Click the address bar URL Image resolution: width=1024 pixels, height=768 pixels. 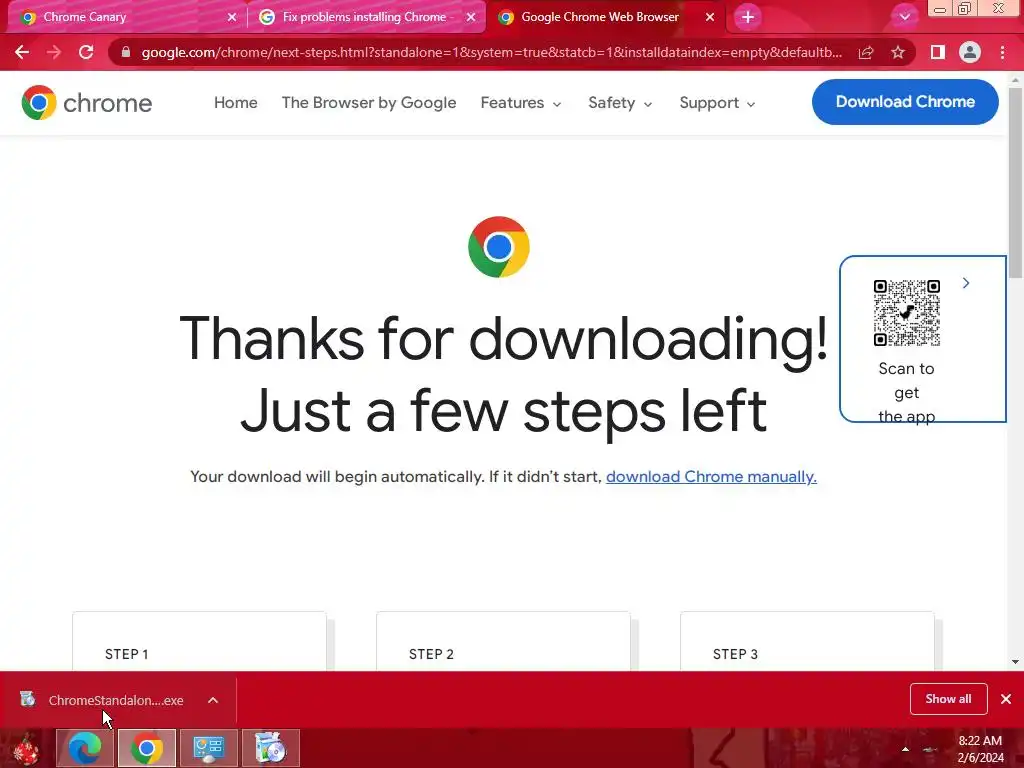491,52
